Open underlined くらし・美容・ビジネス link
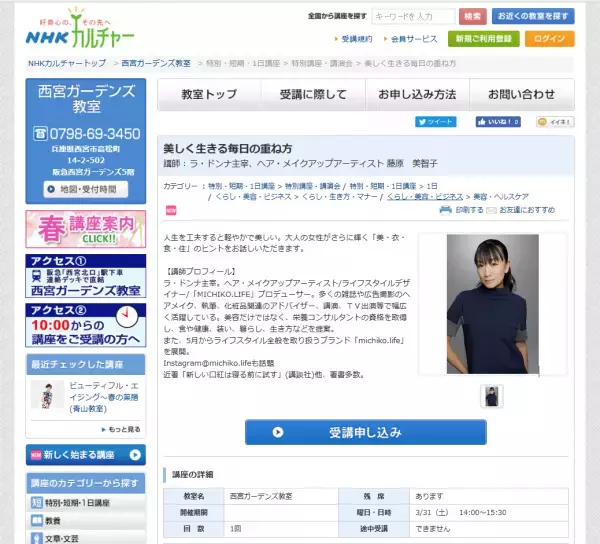The height and width of the screenshot is (544, 600). pos(425,197)
